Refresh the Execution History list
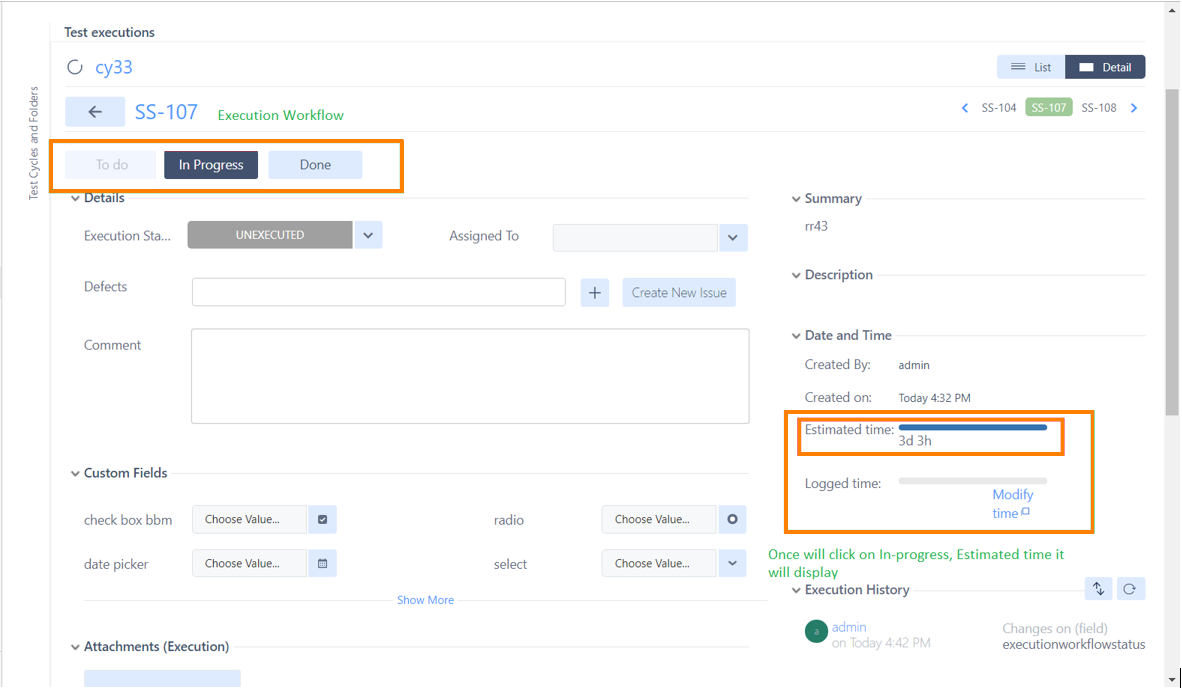 point(1131,588)
